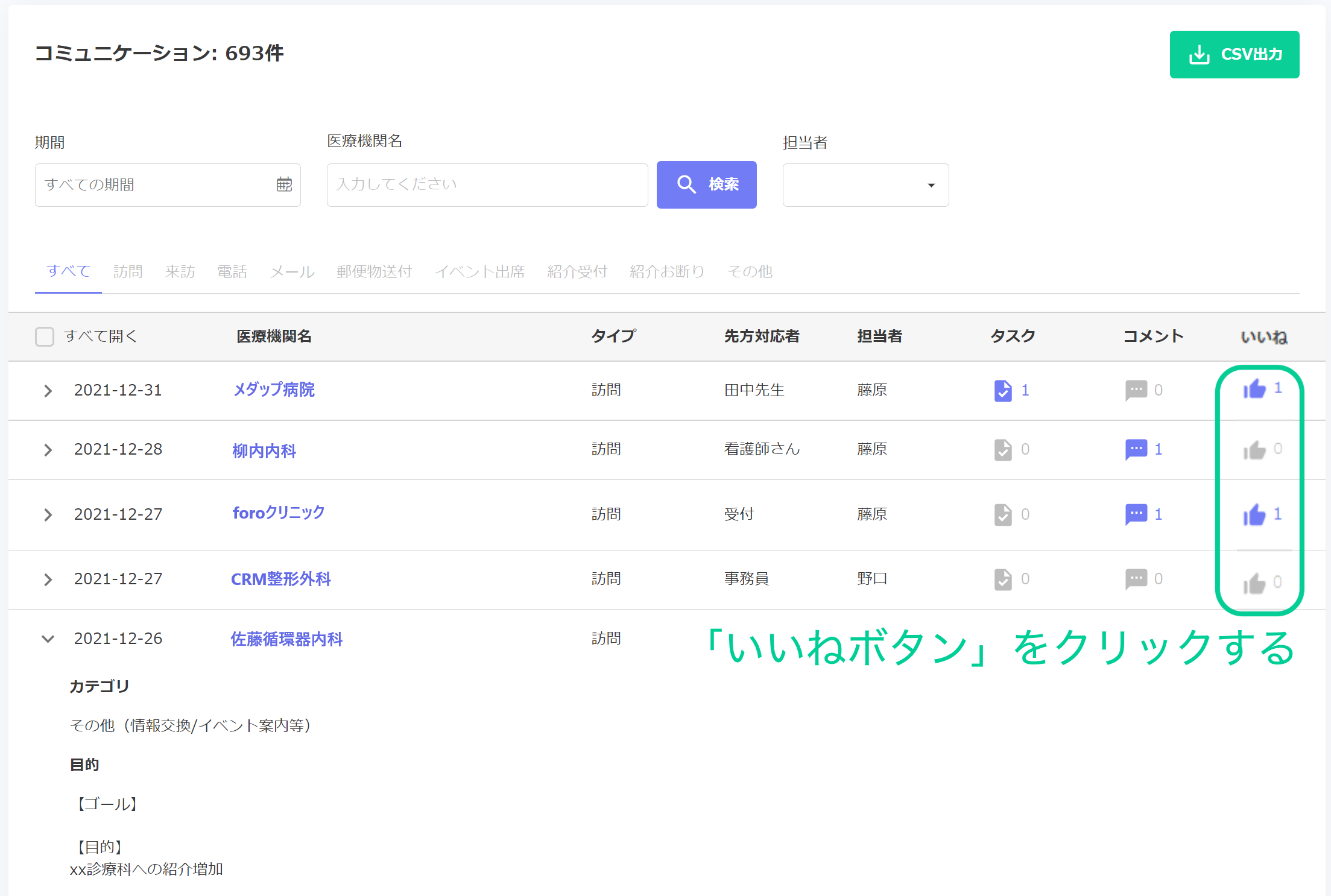Click the 看護師さん cell
The image size is (1331, 896).
pyautogui.click(x=762, y=450)
